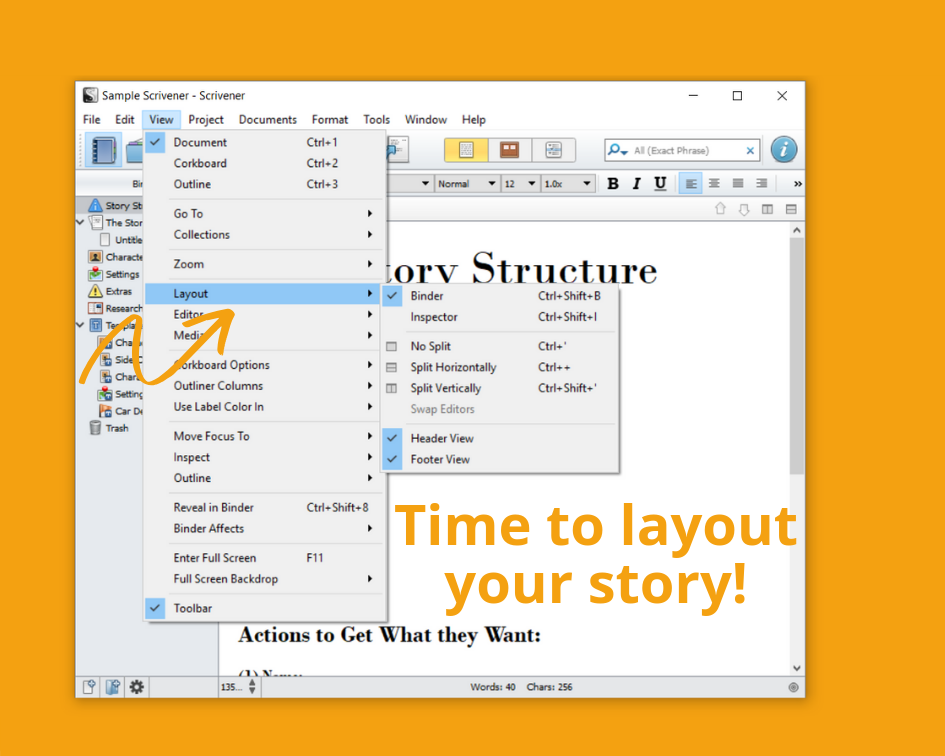Uncheck Footer View in Layout submenu
Viewport: 945px width, 756px height.
click(500, 459)
